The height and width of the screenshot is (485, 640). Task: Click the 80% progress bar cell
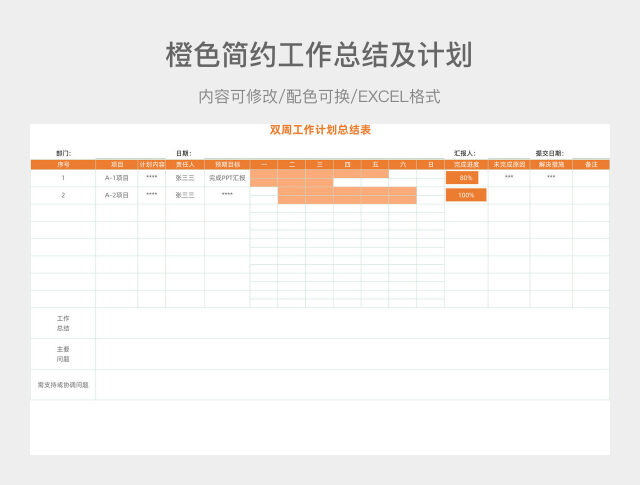pos(466,178)
